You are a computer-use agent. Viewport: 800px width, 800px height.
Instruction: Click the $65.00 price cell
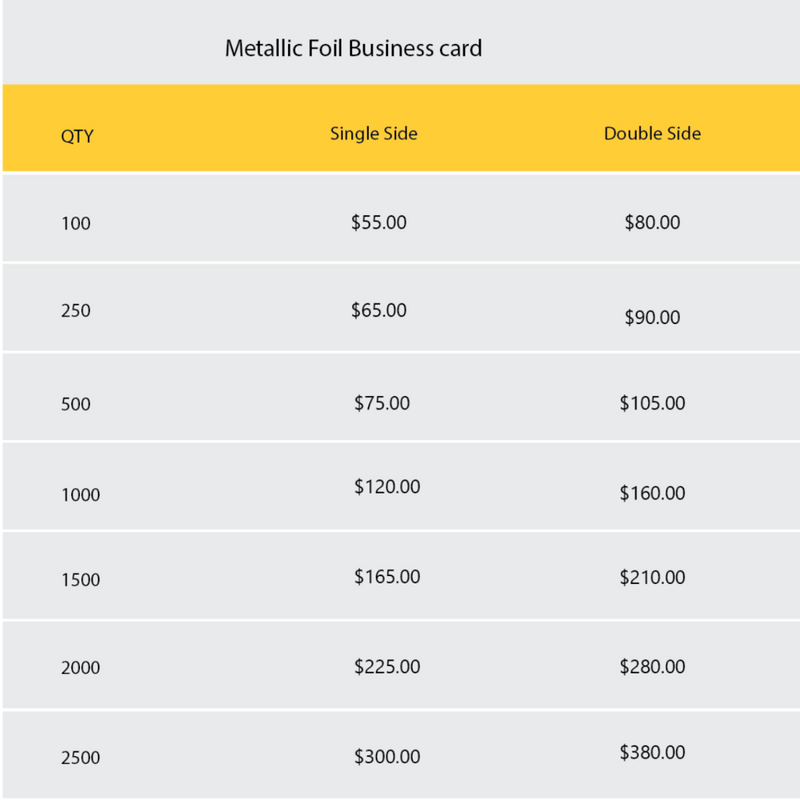point(379,310)
